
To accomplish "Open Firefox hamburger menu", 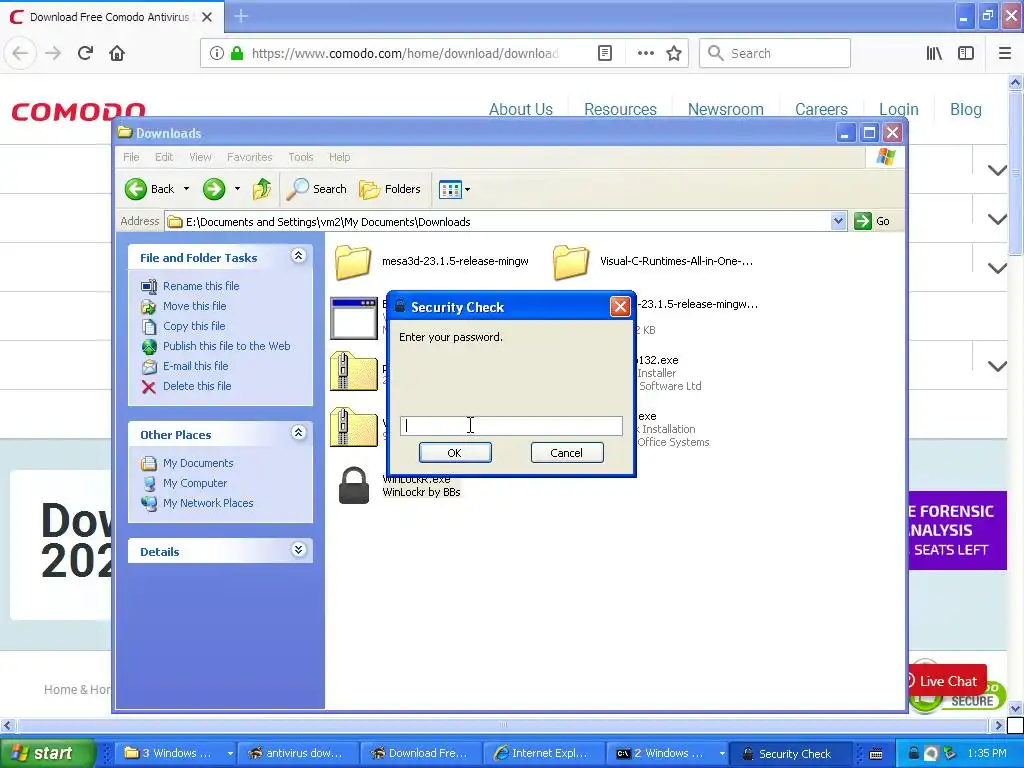I will [x=1004, y=53].
